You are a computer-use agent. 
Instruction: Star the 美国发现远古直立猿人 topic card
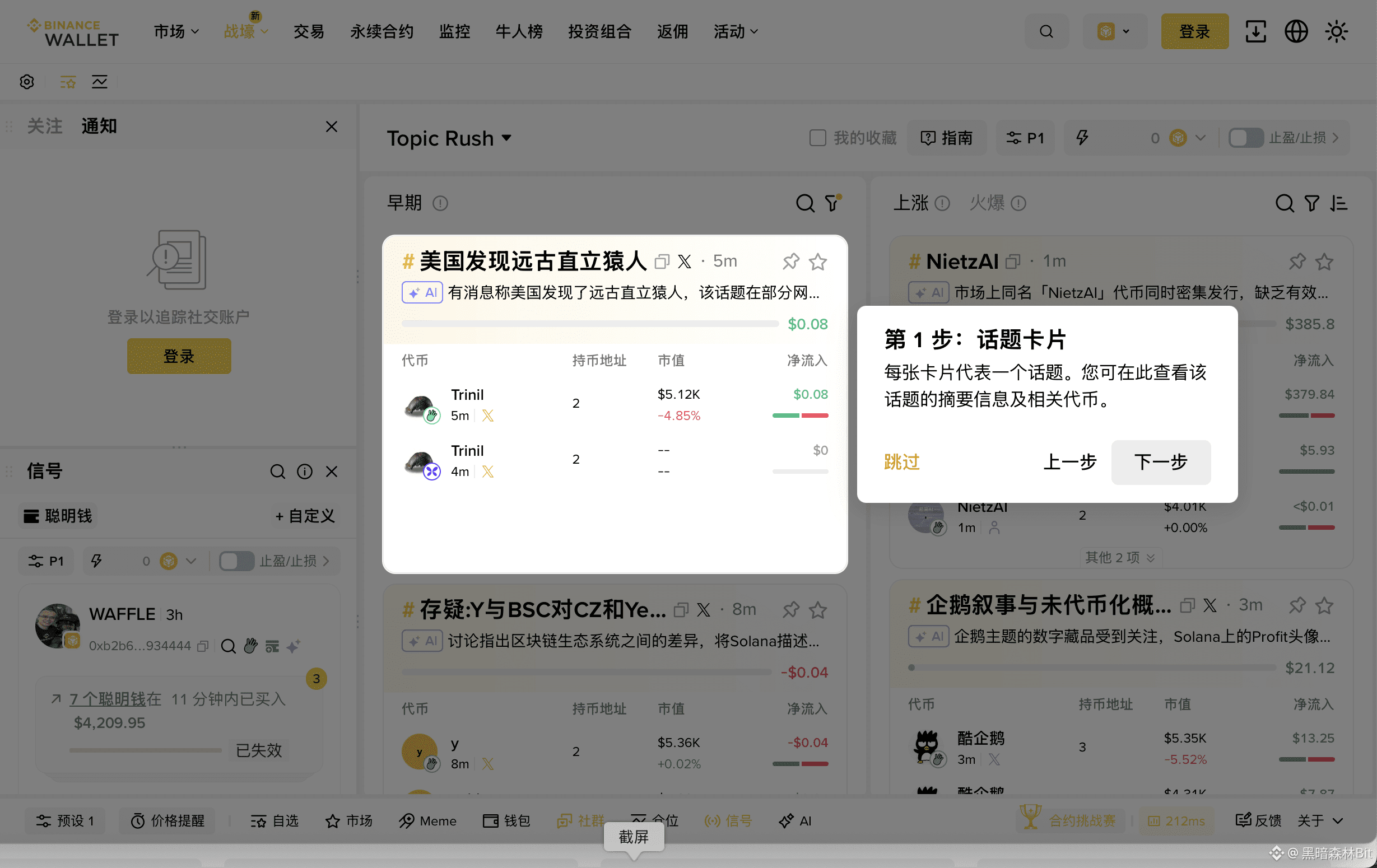(x=818, y=262)
